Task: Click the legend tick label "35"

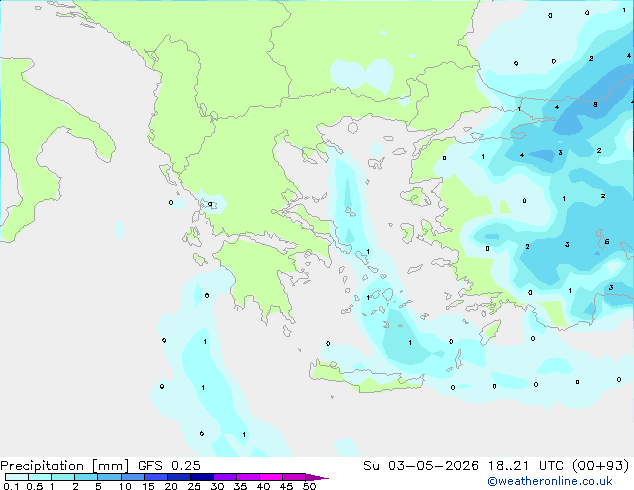Action: point(240,486)
